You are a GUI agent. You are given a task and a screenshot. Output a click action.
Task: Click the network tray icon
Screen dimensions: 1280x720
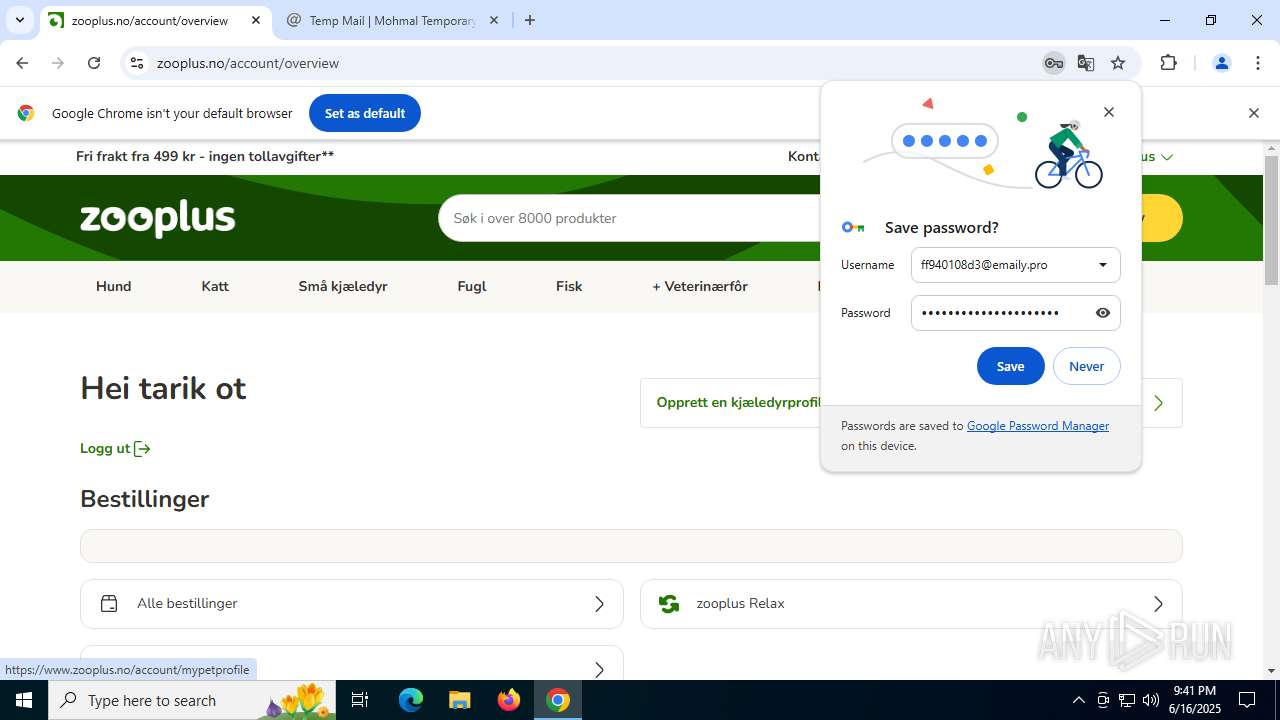coord(1127,700)
